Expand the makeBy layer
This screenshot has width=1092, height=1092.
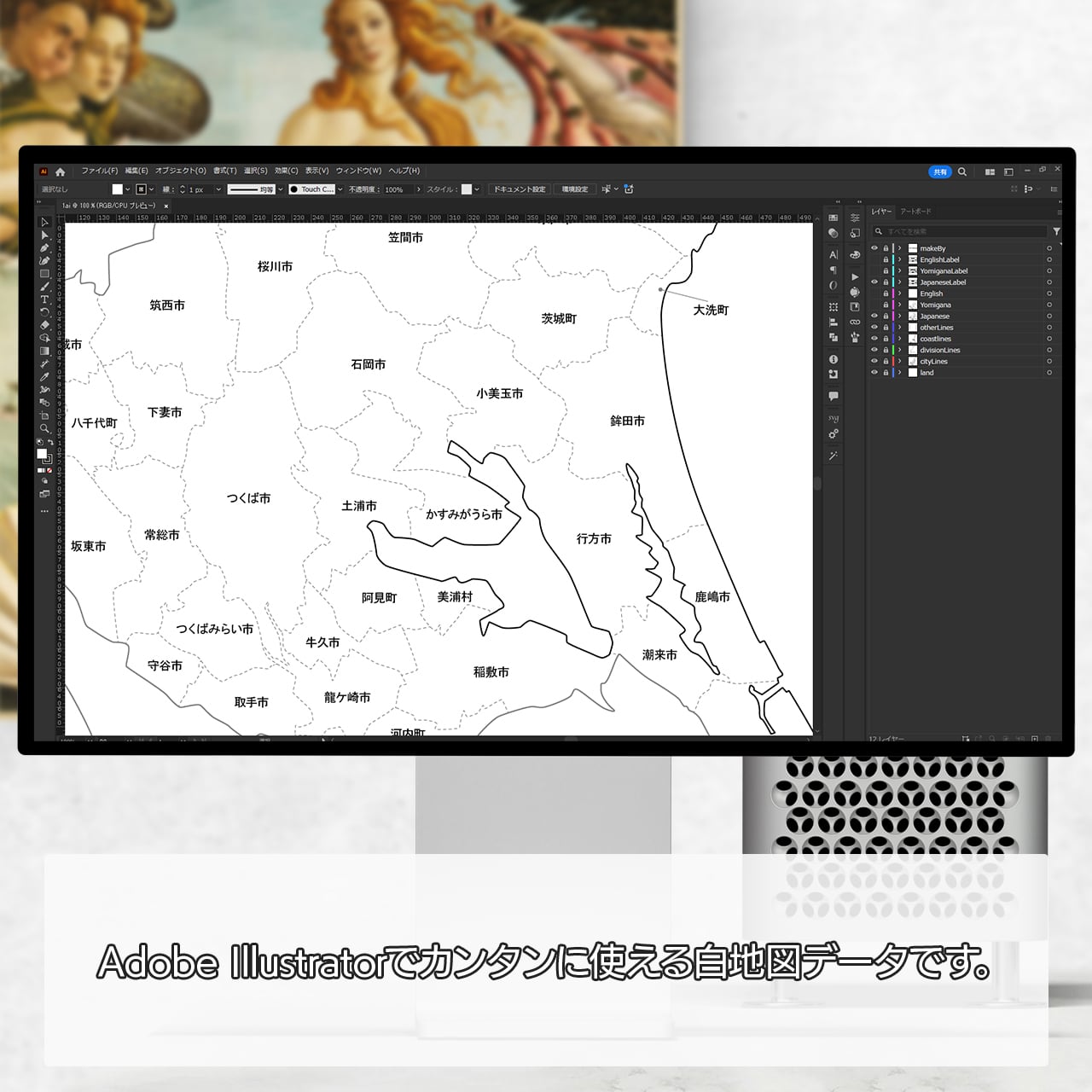[x=900, y=248]
